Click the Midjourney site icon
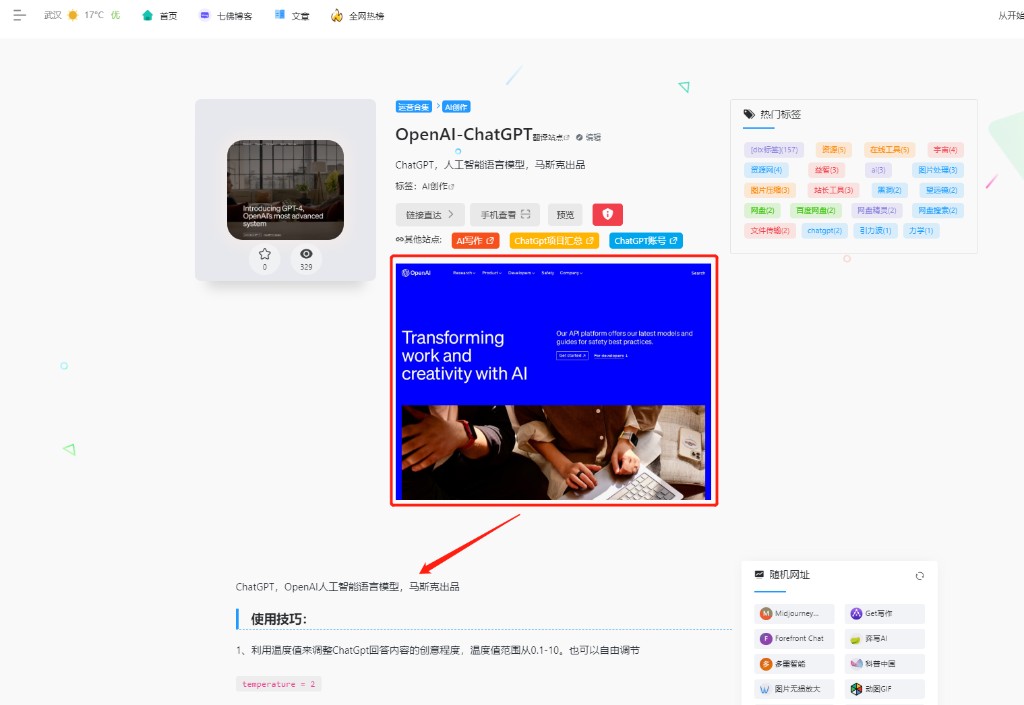Screen dimensions: 1024x705 tap(766, 614)
